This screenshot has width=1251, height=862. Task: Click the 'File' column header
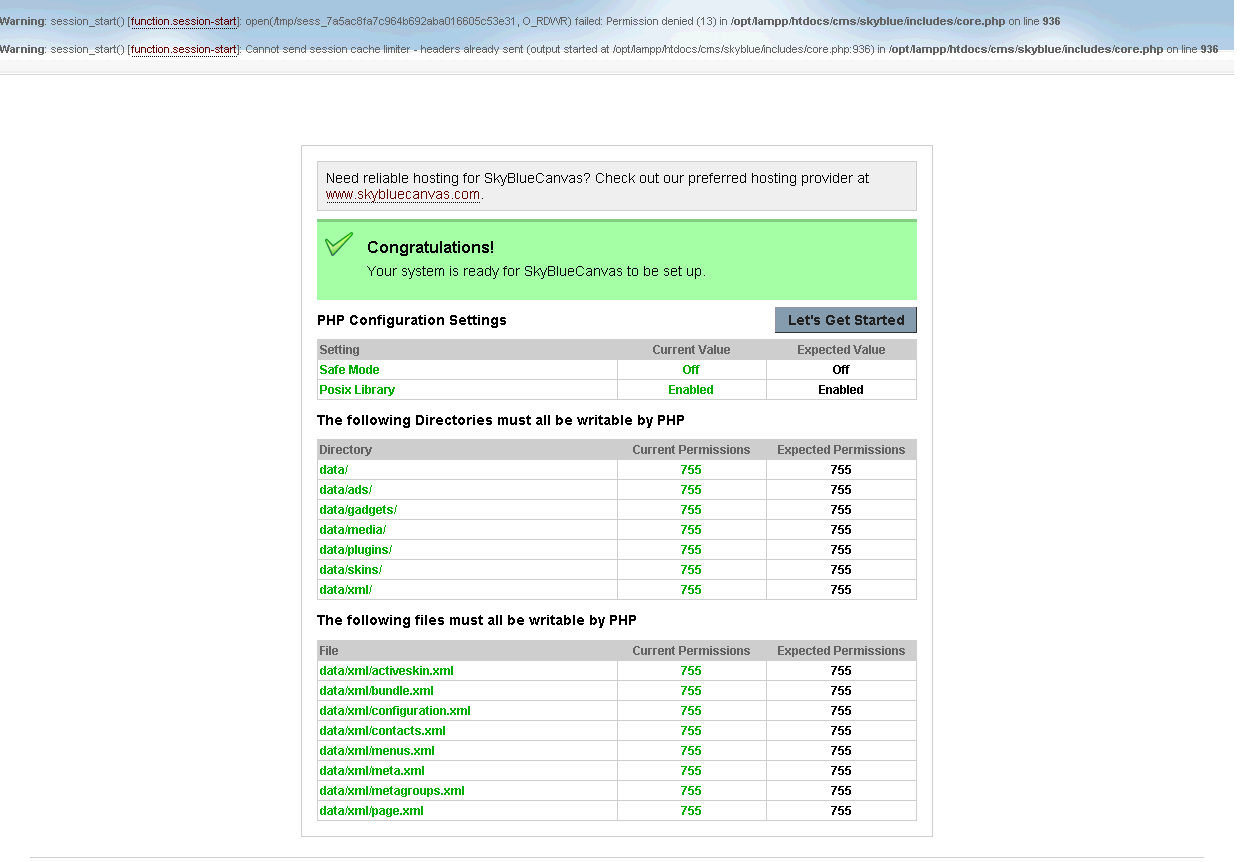click(x=329, y=651)
